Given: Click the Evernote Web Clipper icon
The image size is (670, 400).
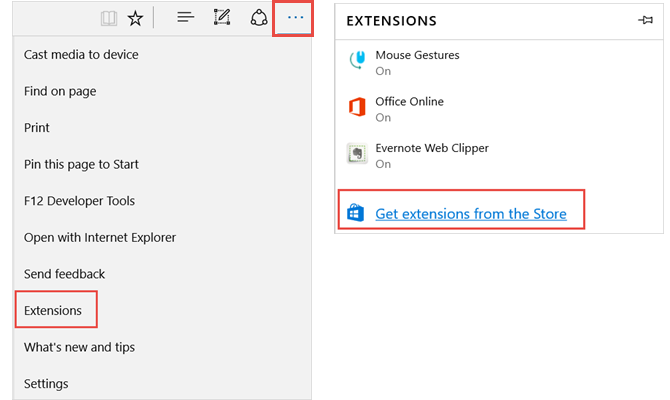Looking at the screenshot, I should [x=357, y=153].
